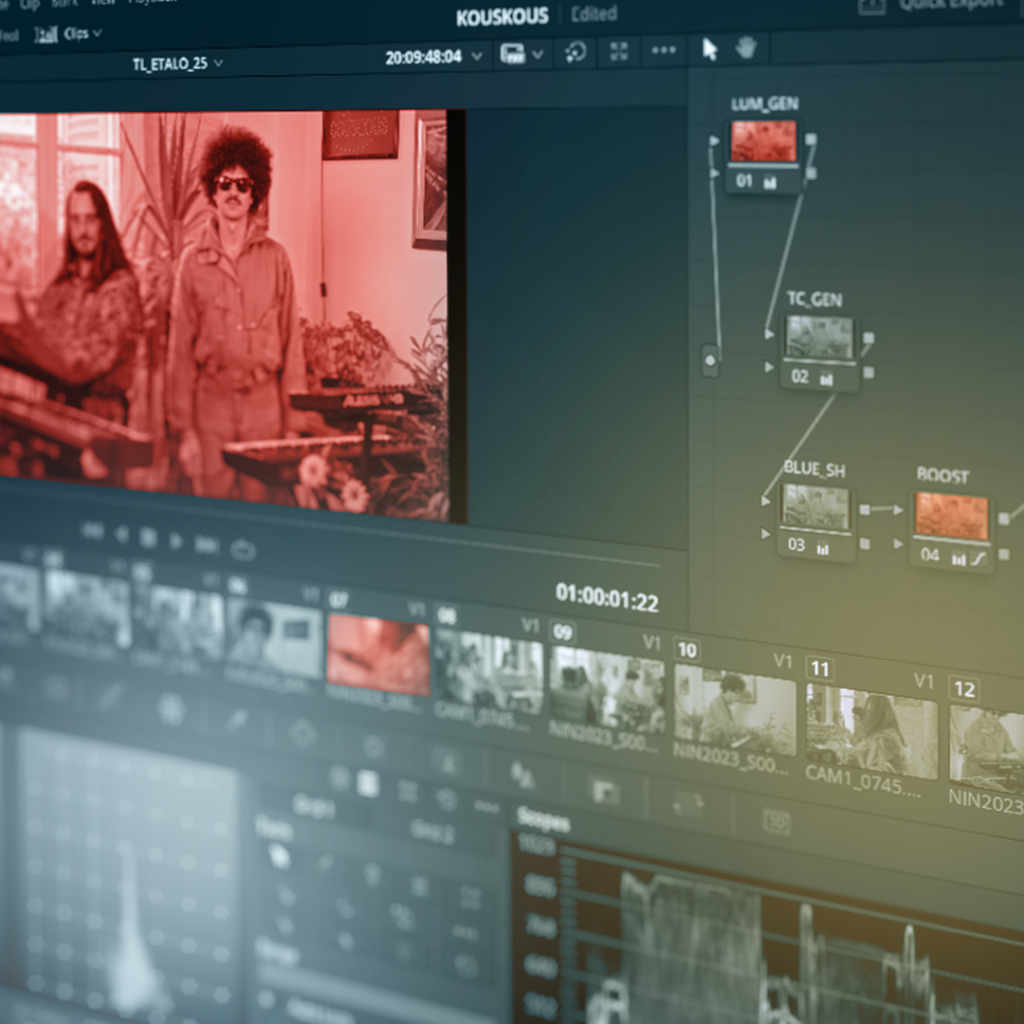Click the expand viewer fullscreen icon
1024x1024 pixels.
(619, 52)
